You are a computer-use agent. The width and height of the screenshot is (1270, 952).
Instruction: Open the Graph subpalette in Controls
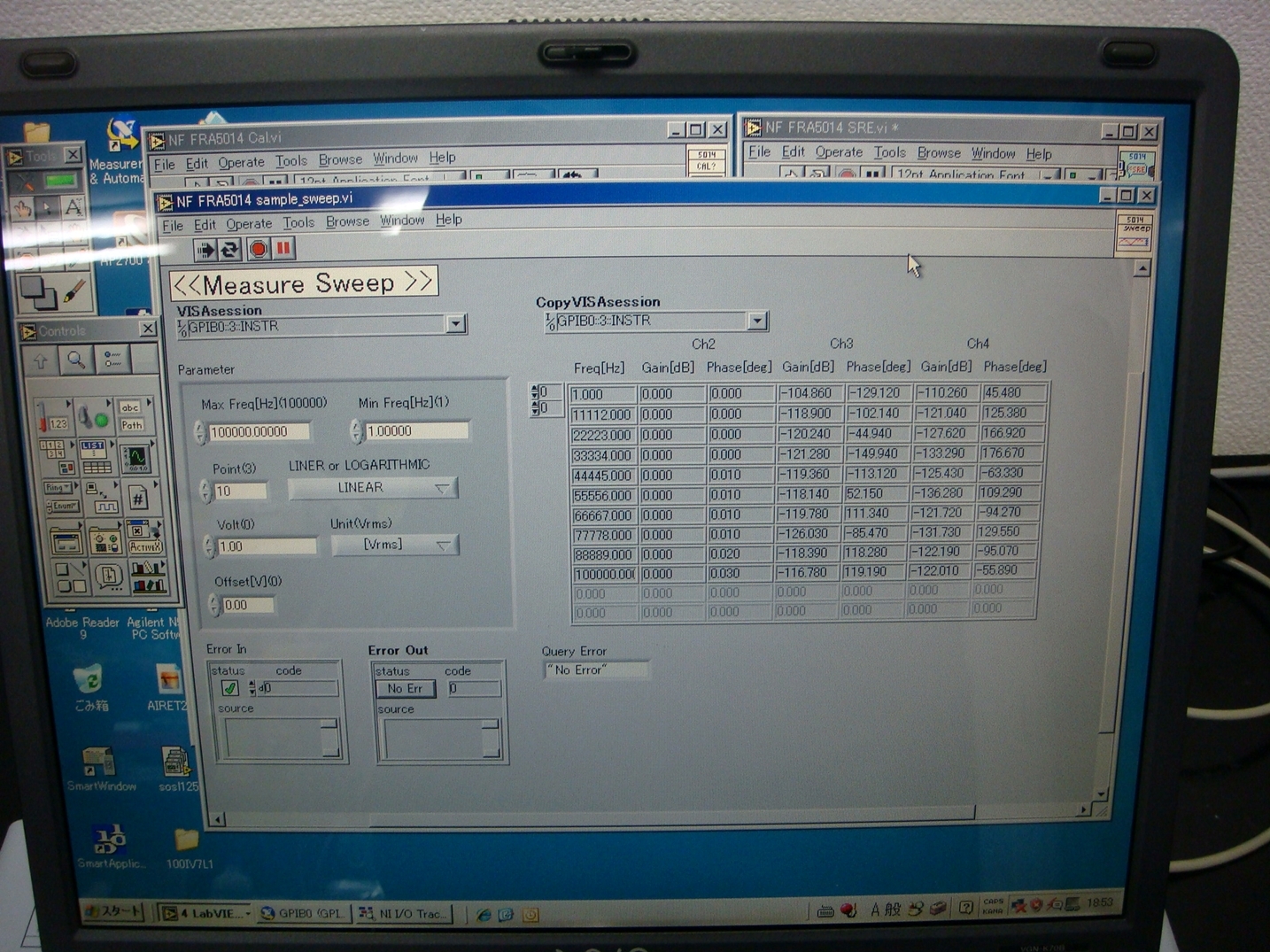coord(136,456)
